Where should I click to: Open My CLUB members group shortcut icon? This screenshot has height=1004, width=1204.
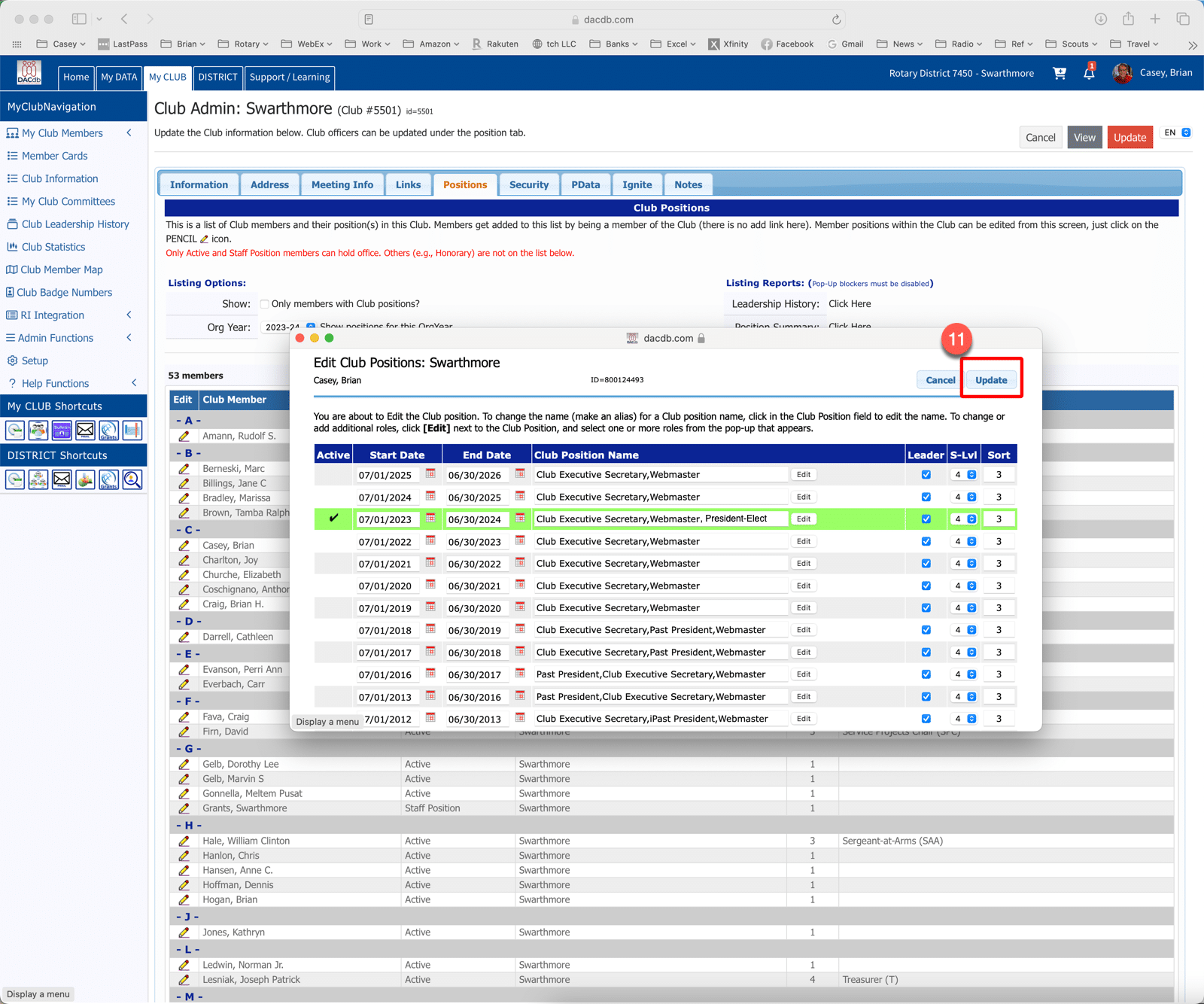pyautogui.click(x=38, y=431)
